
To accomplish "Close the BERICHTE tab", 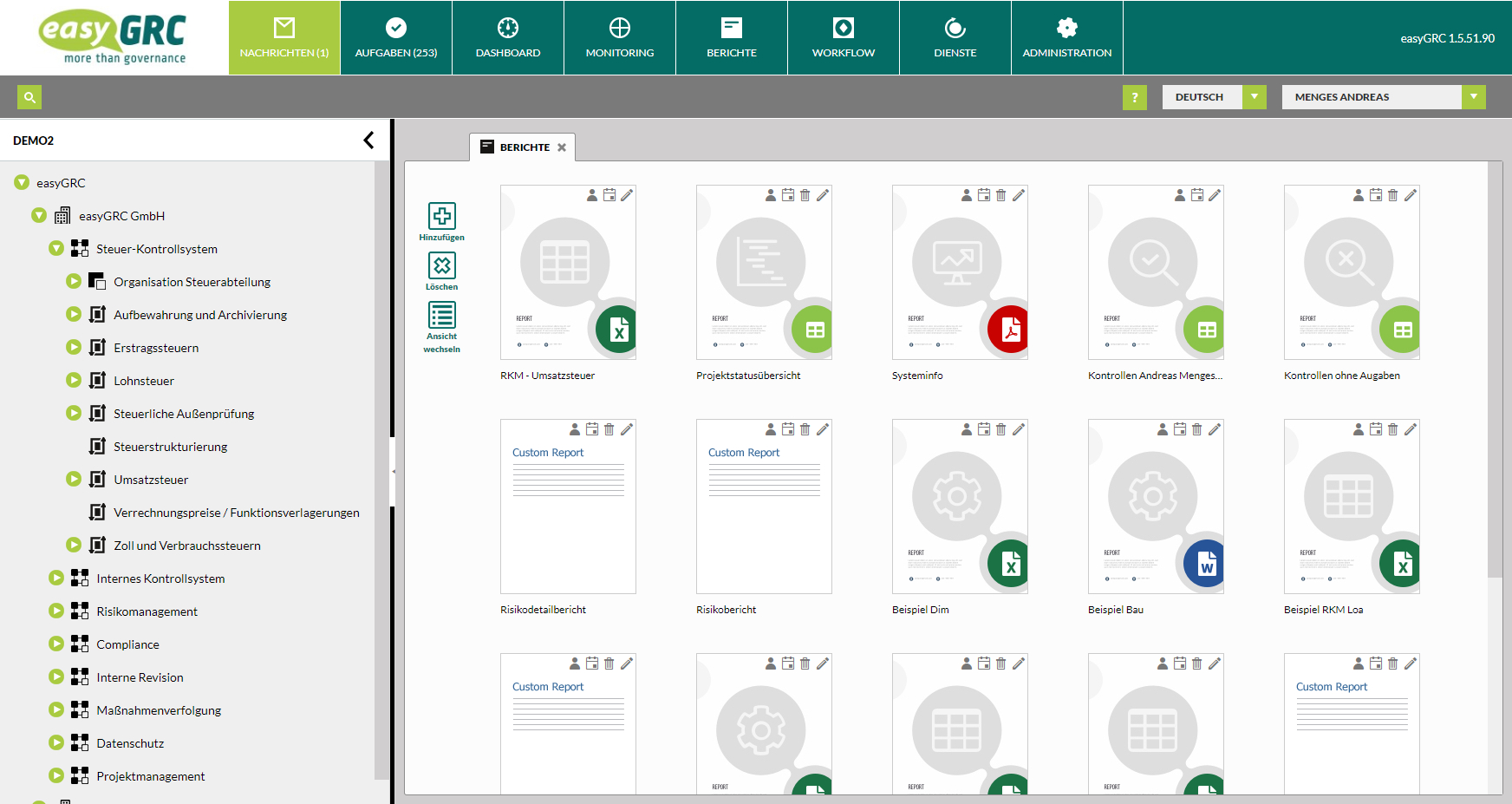I will (562, 147).
